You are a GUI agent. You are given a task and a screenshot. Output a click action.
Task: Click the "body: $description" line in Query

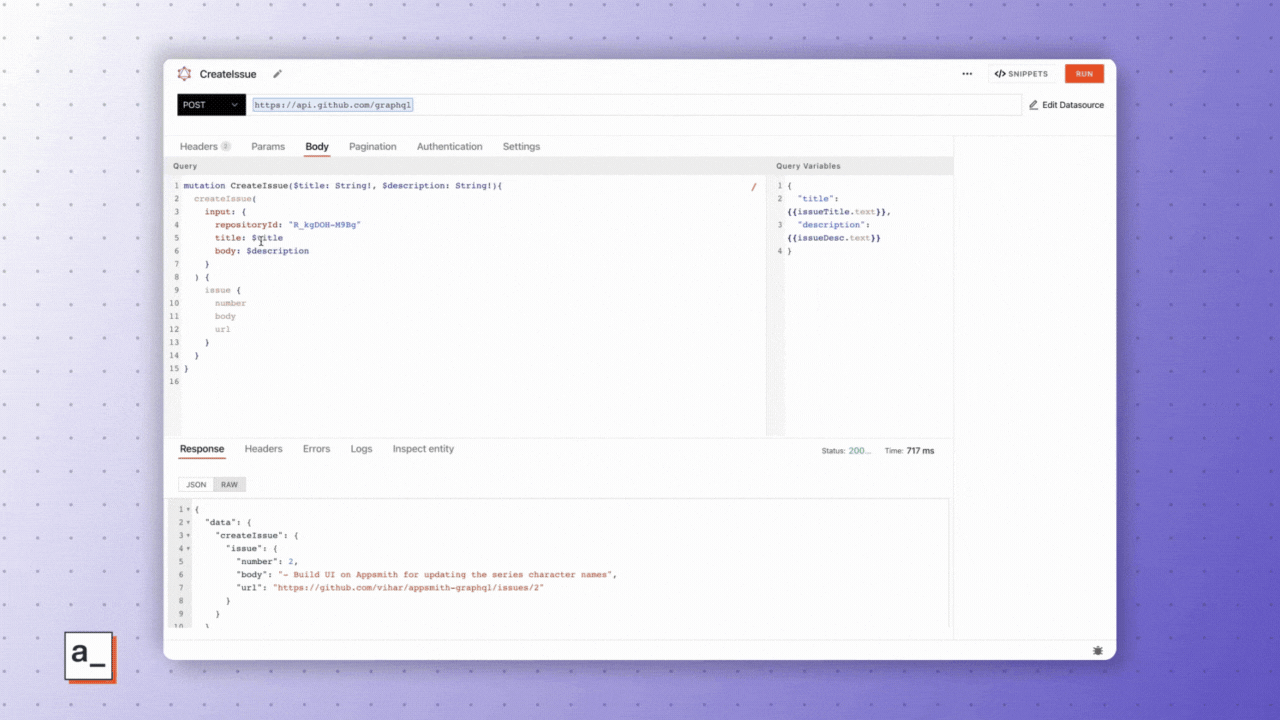pos(262,251)
